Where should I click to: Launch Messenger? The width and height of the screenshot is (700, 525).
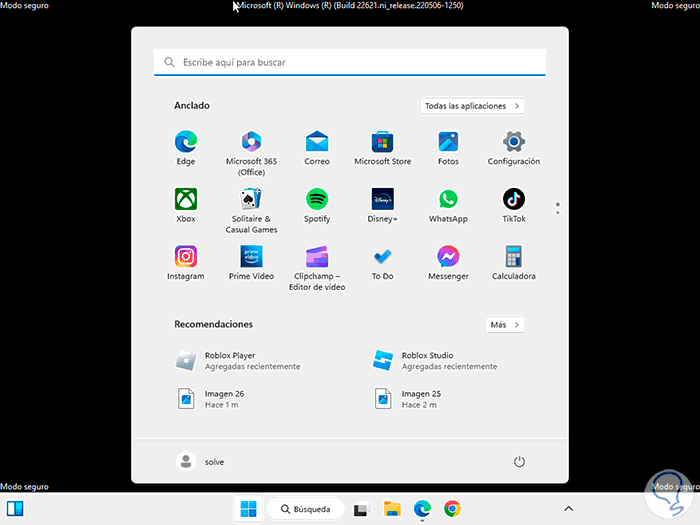(448, 263)
